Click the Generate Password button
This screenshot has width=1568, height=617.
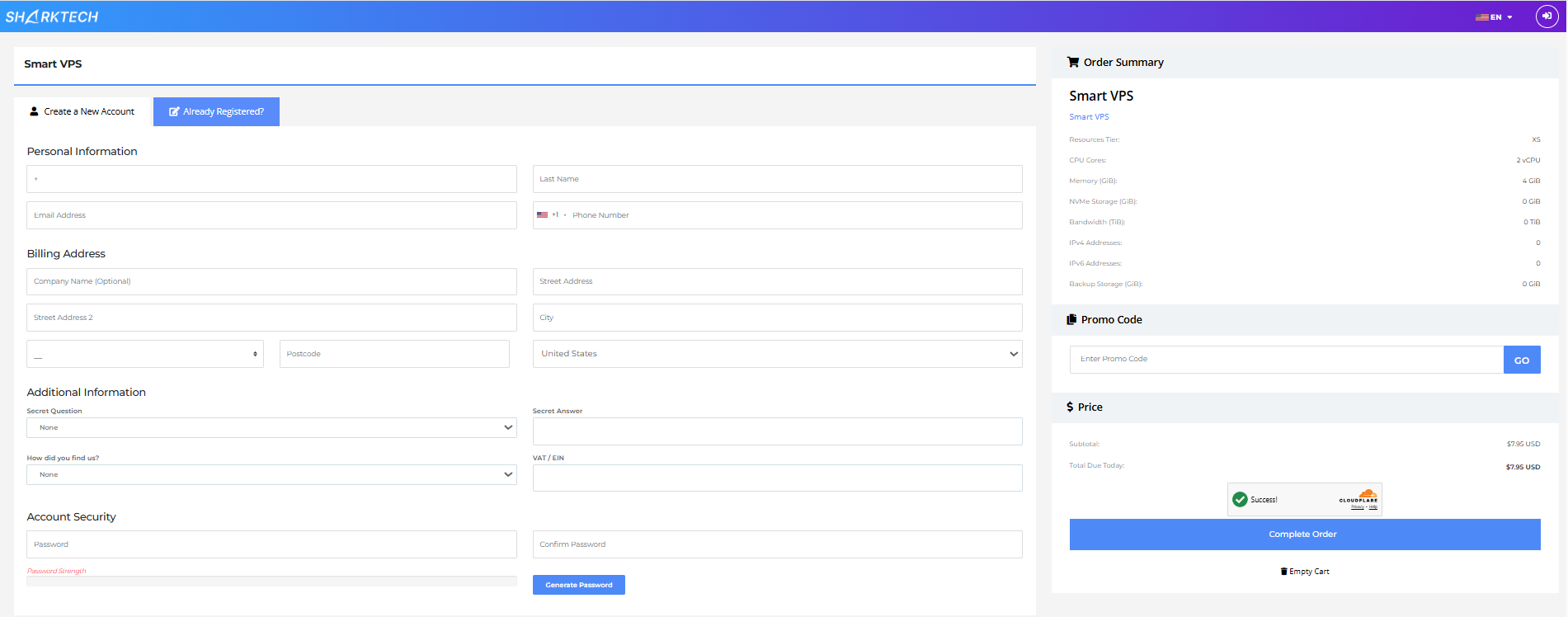(578, 585)
